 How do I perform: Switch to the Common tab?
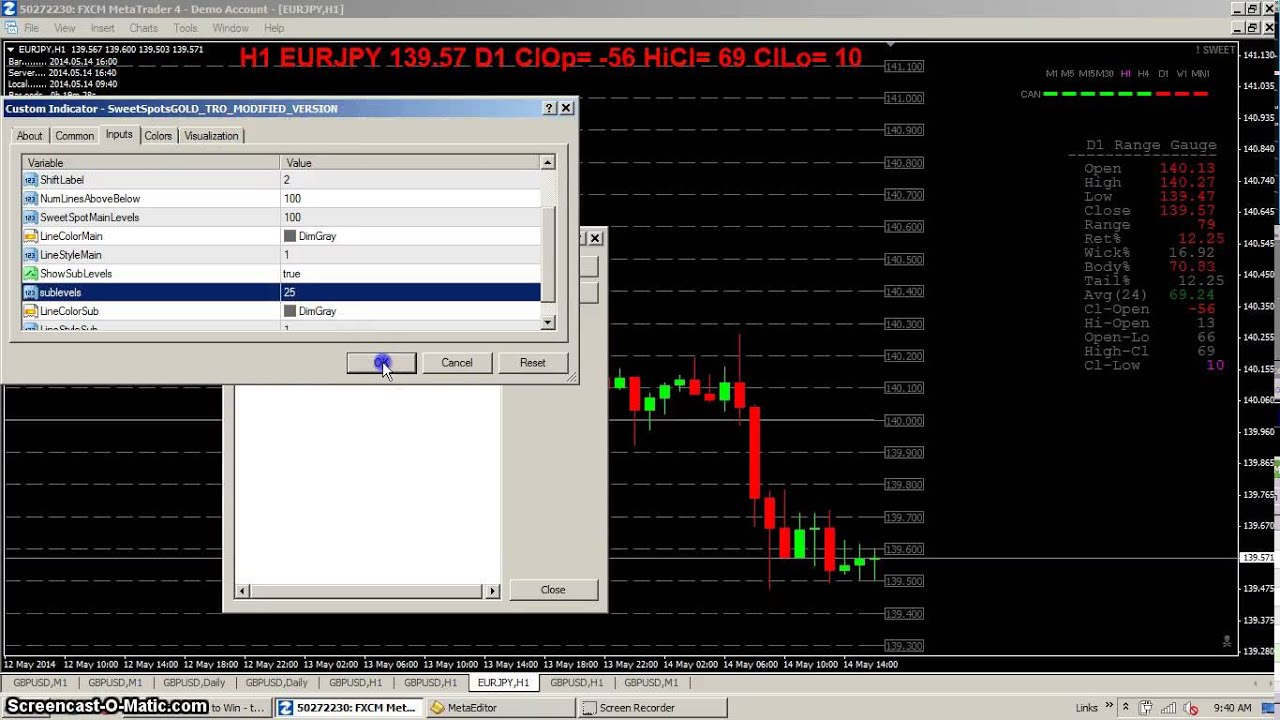pyautogui.click(x=74, y=136)
